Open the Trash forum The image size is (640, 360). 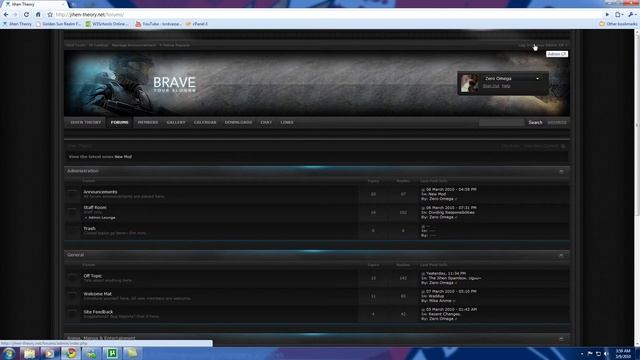pyautogui.click(x=89, y=229)
